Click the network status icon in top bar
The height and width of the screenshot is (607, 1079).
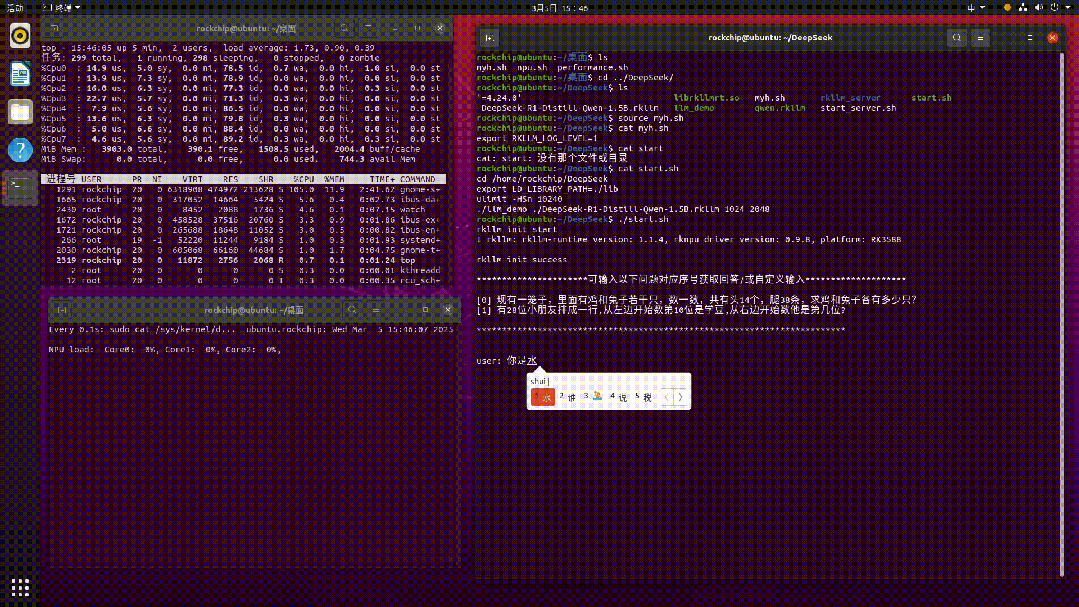point(1024,8)
